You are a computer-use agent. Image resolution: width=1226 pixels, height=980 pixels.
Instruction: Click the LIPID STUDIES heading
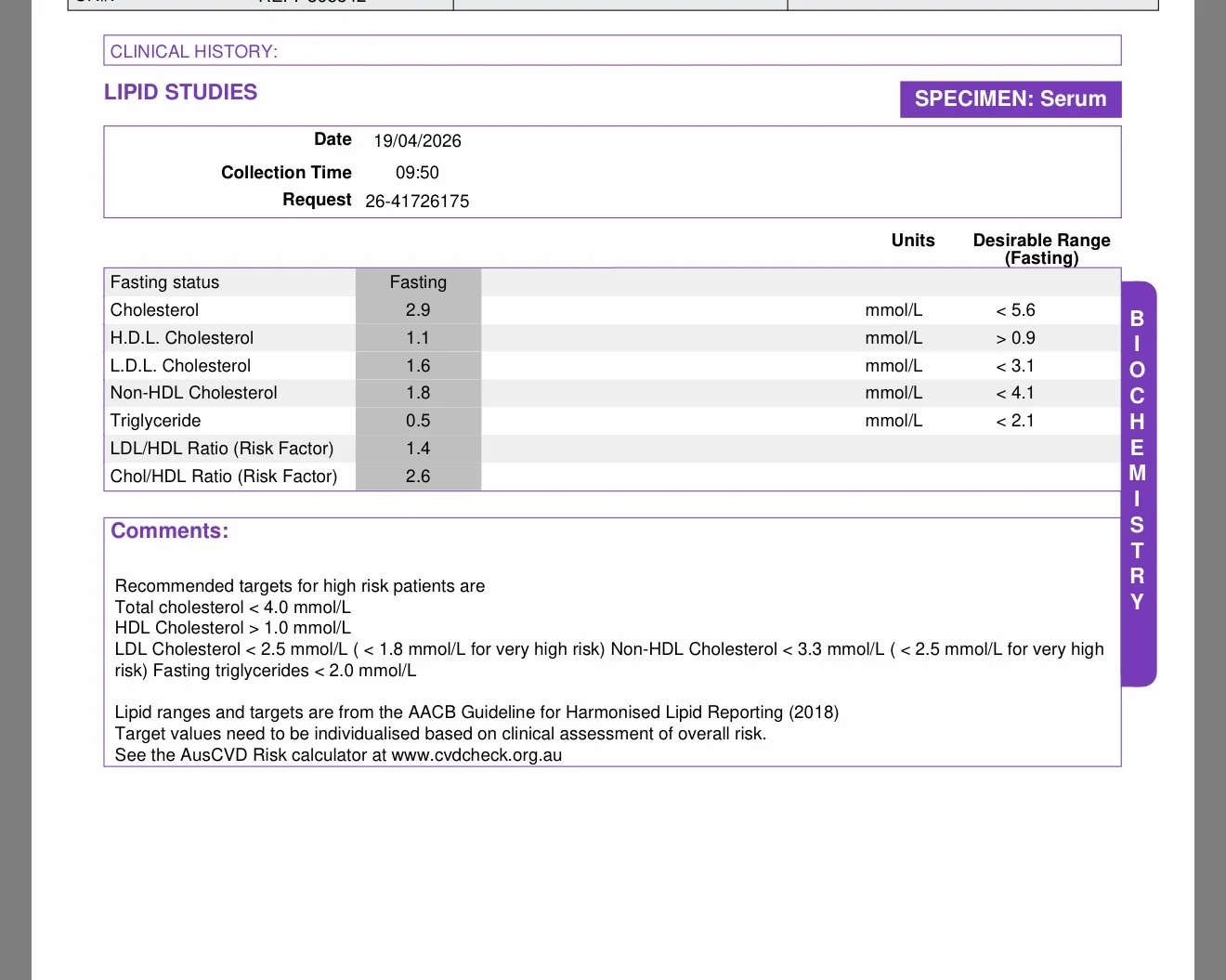tap(180, 92)
